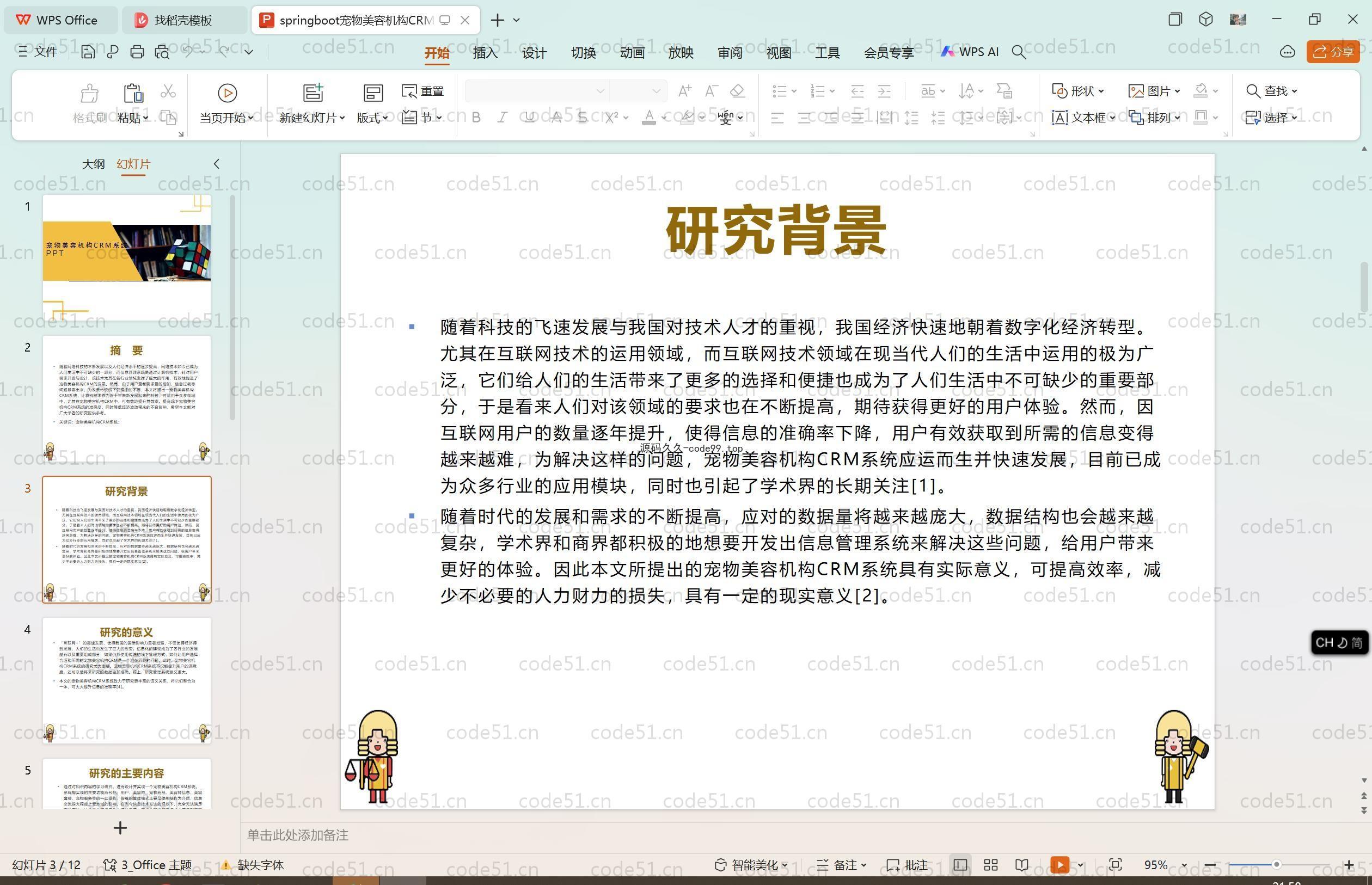Toggle superscript X² button
Screen dimensions: 1372x885
611,117
